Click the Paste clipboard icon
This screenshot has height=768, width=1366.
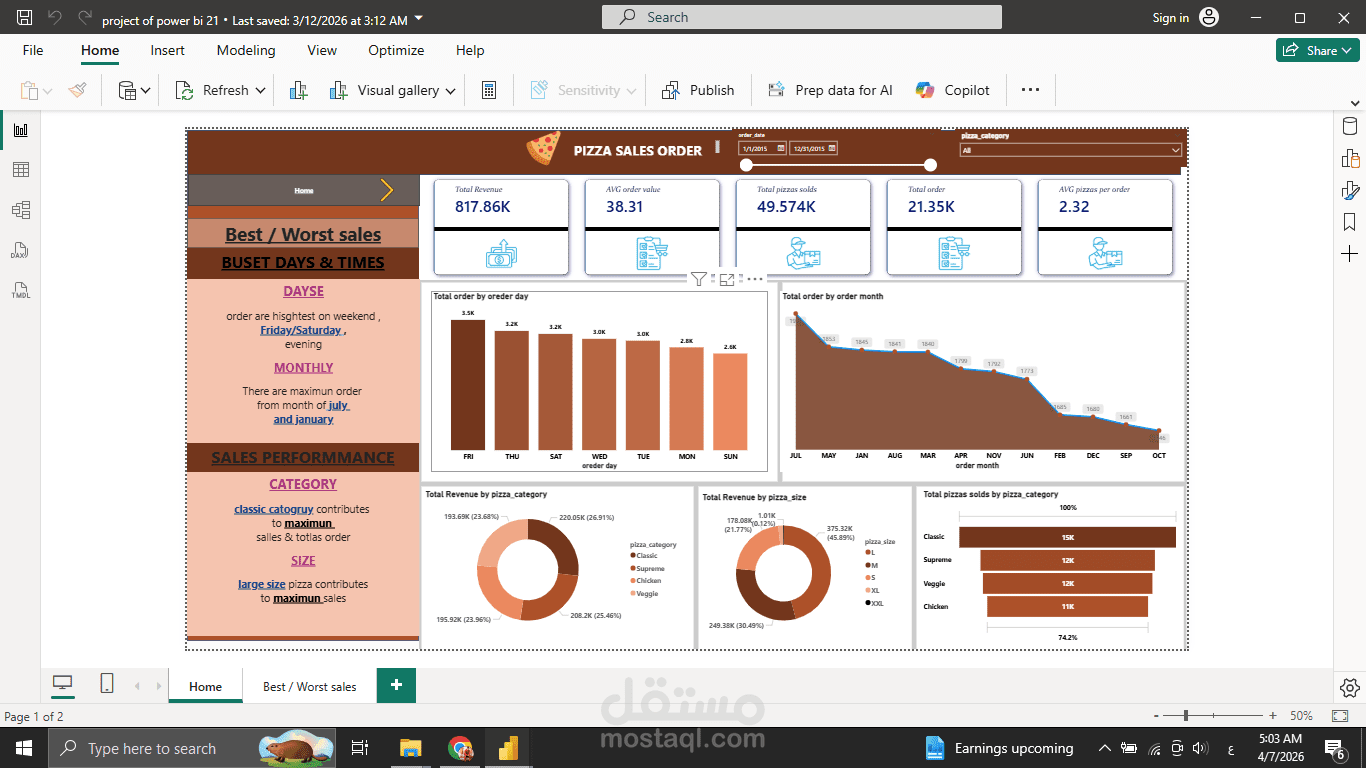click(29, 90)
